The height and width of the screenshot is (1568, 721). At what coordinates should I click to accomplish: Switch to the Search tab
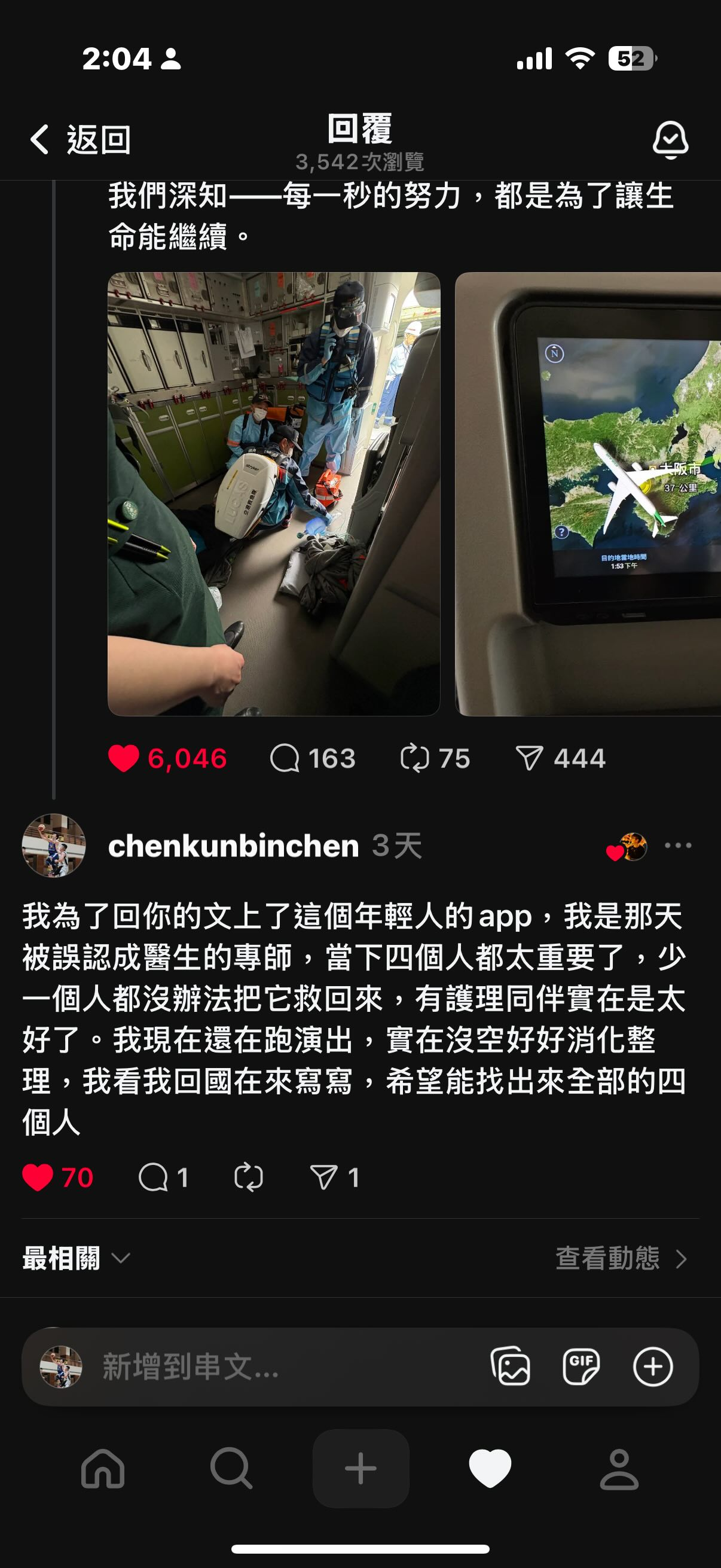(x=231, y=1469)
